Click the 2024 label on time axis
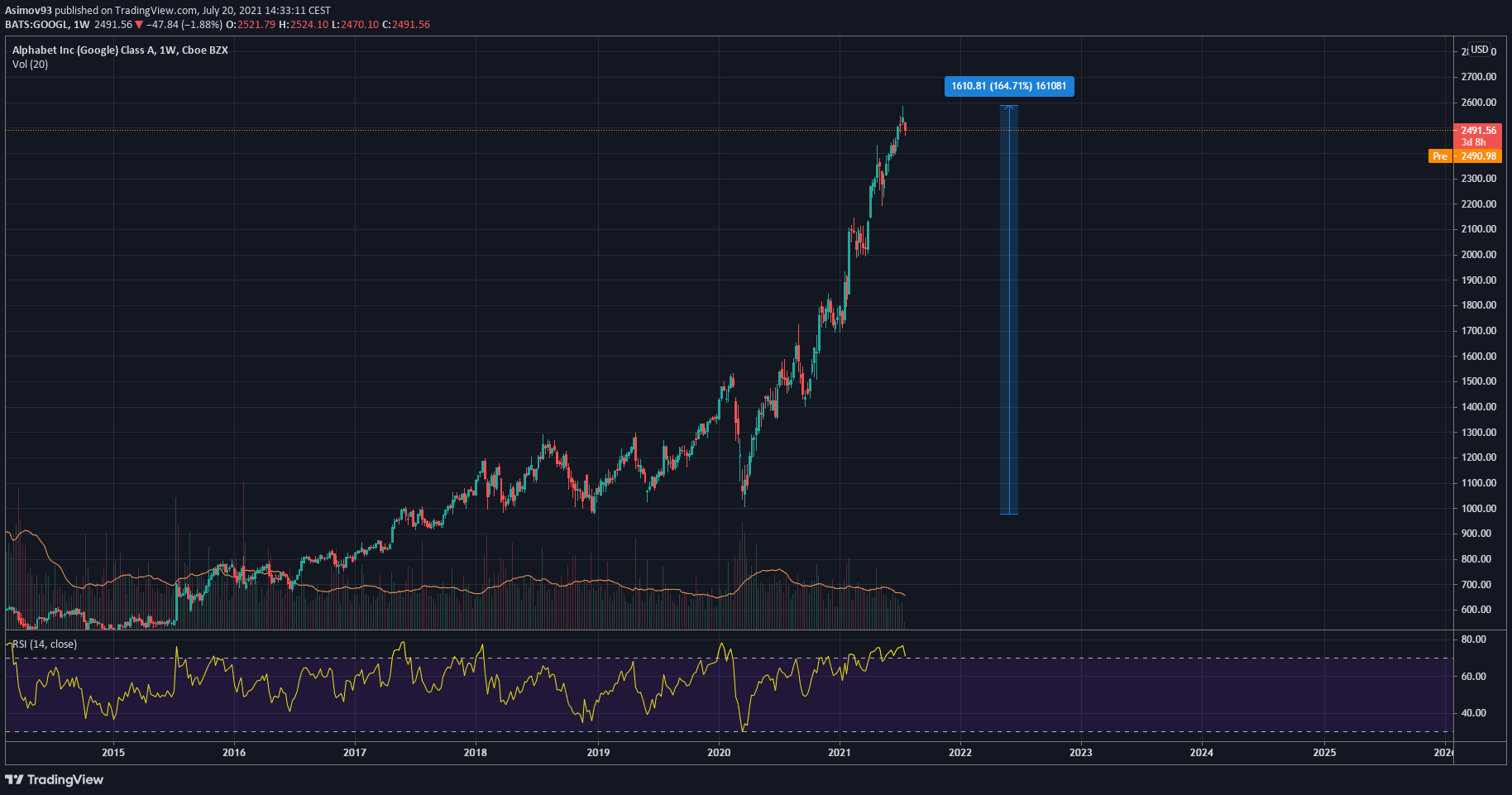 pos(1201,753)
